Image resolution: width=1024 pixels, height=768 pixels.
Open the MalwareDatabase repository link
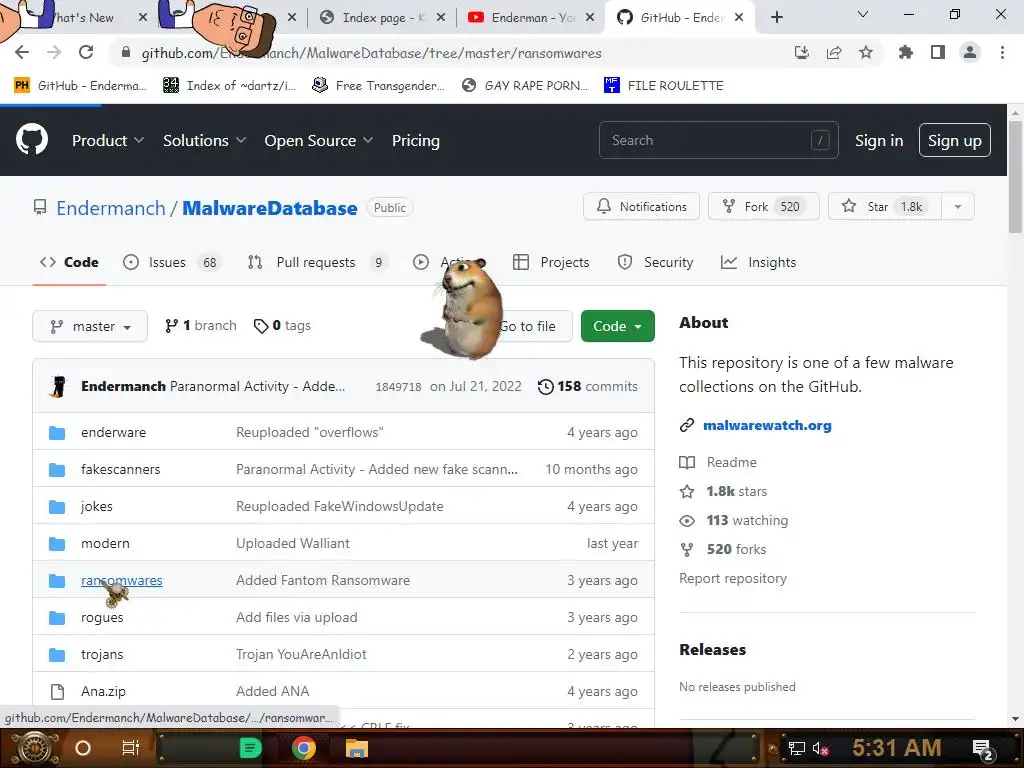[270, 208]
